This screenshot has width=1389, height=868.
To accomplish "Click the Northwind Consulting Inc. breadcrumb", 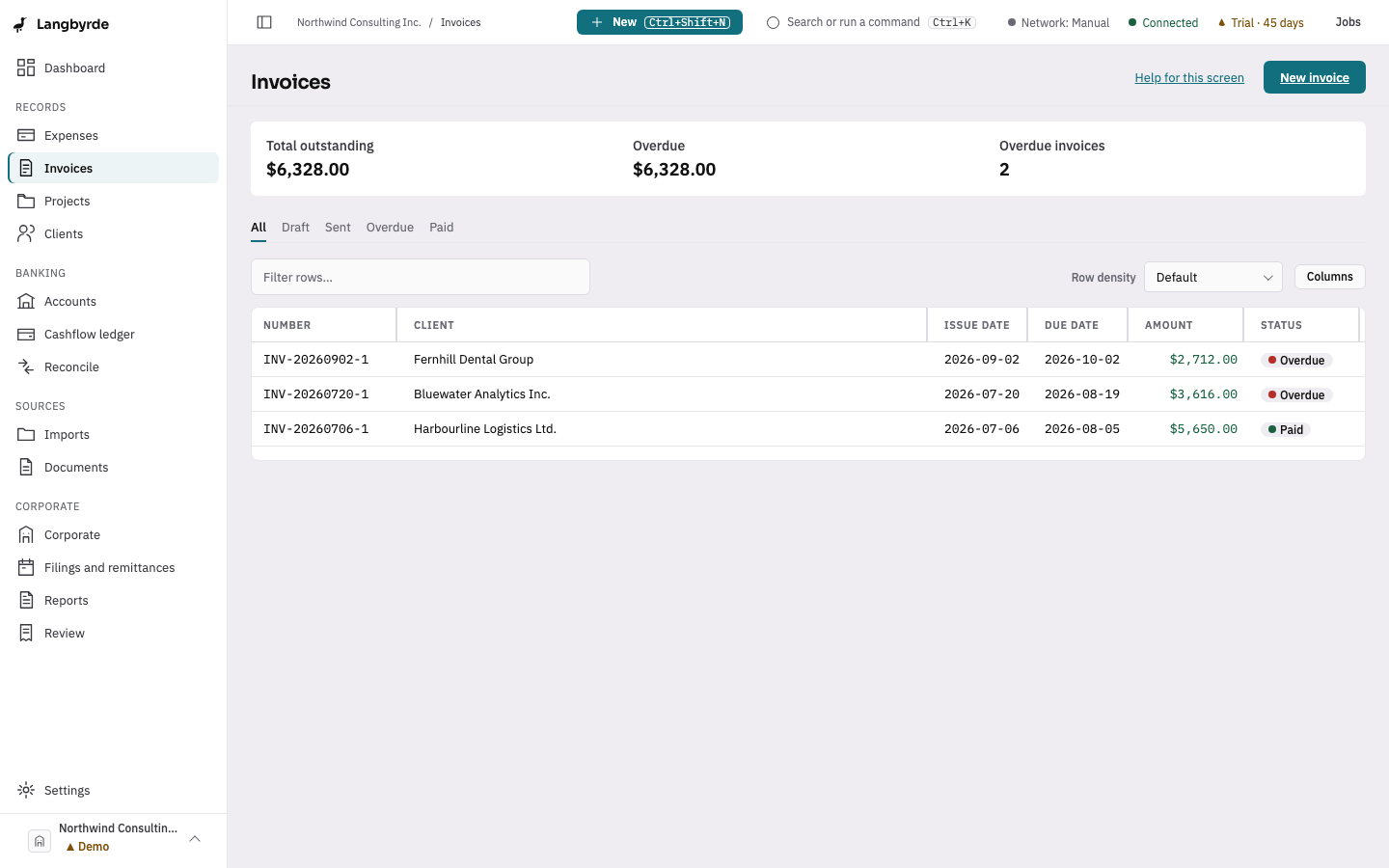I will 359,22.
